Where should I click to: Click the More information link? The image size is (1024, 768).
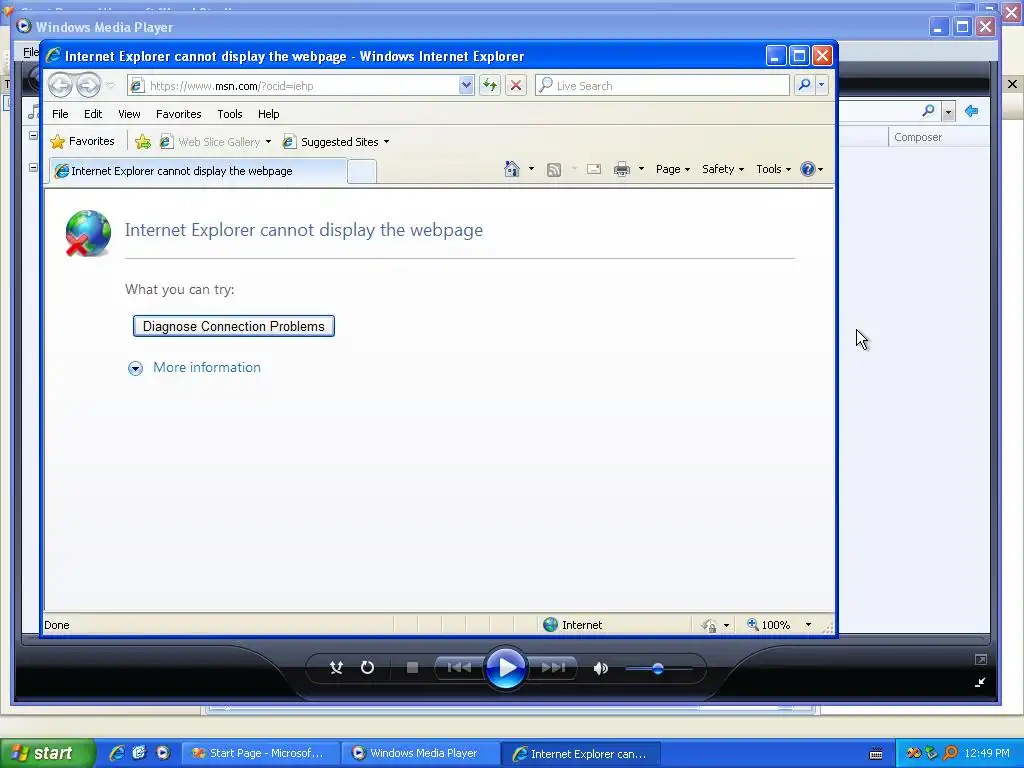[x=206, y=367]
